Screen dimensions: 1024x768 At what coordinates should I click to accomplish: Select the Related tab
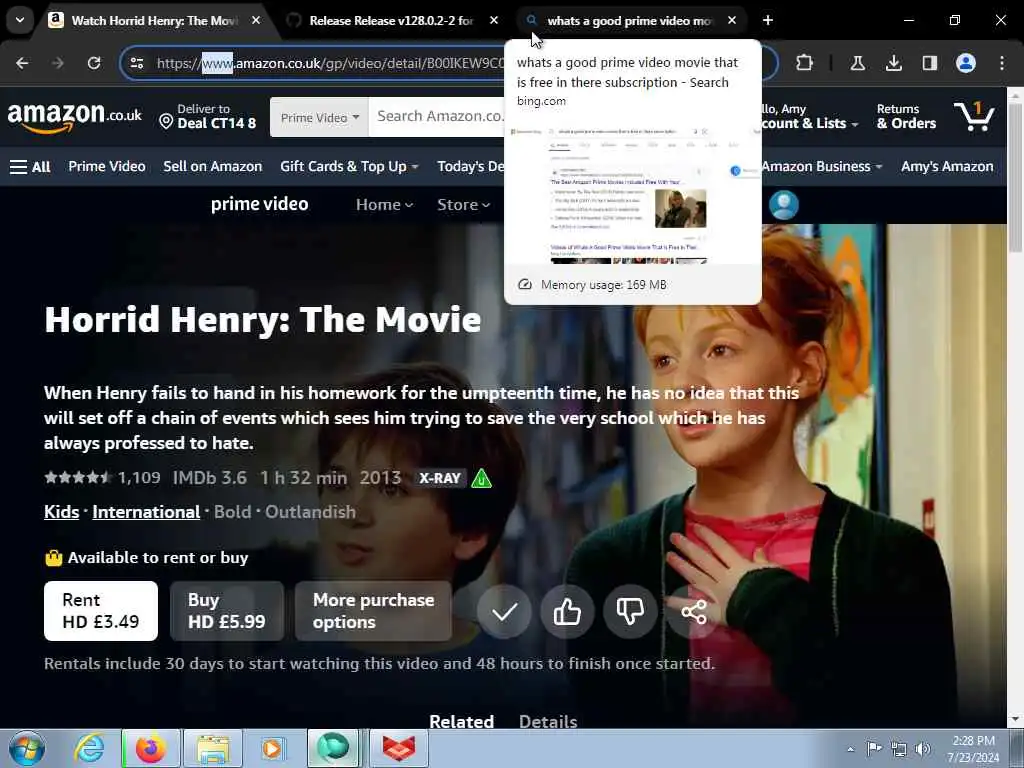462,722
